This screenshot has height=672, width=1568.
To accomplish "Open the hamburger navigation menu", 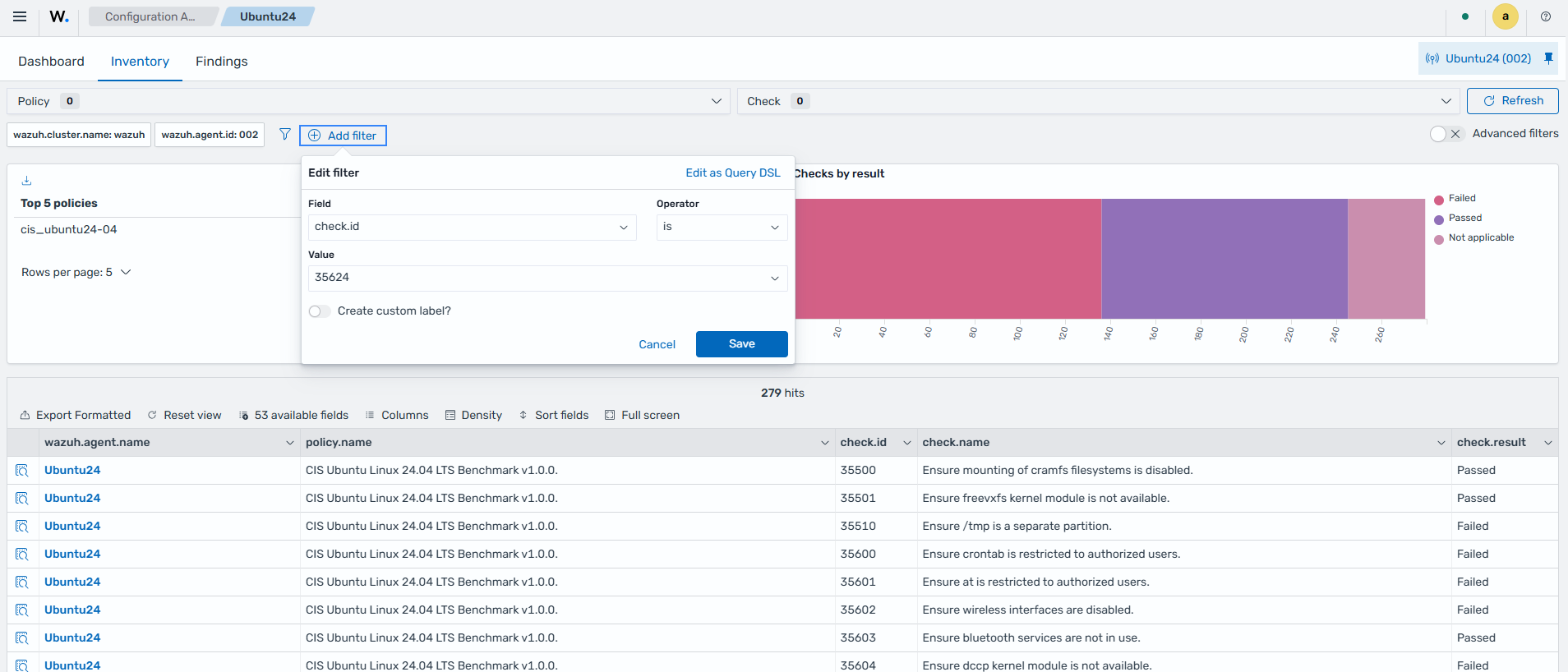I will [20, 16].
